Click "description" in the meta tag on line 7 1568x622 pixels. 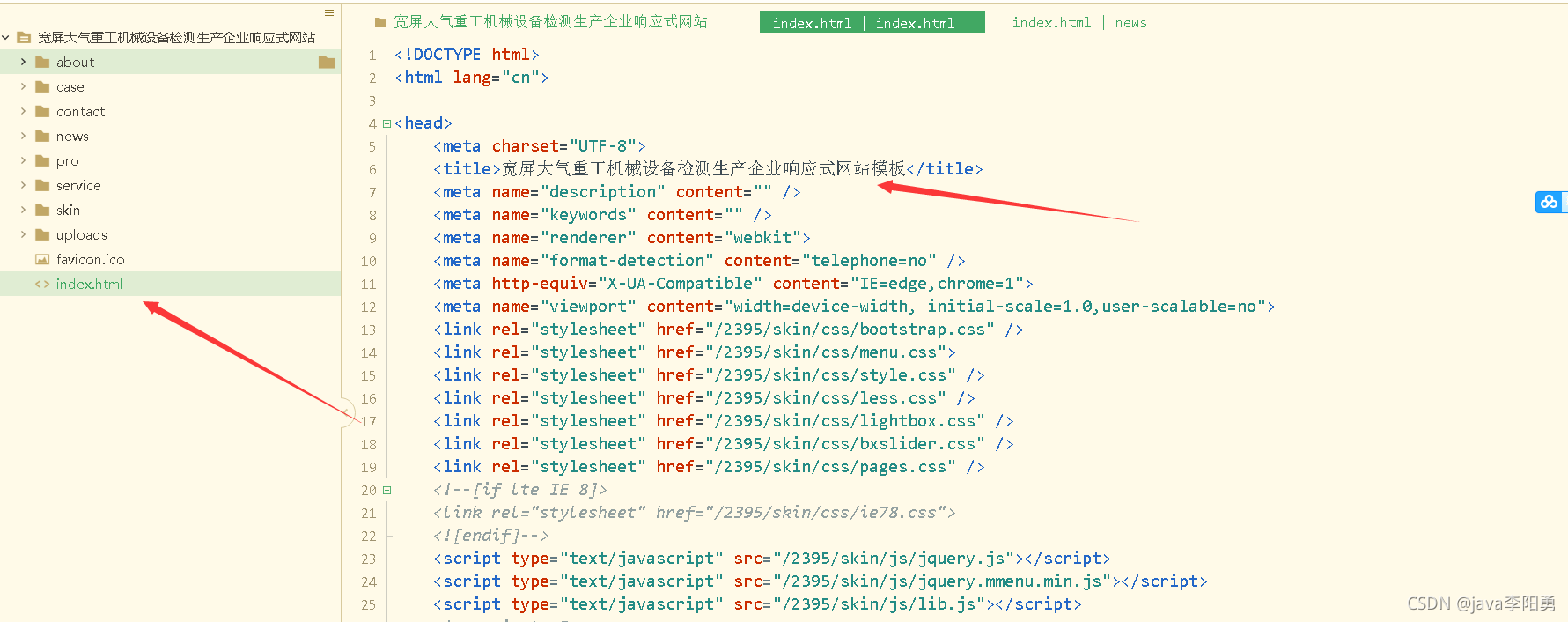603,192
